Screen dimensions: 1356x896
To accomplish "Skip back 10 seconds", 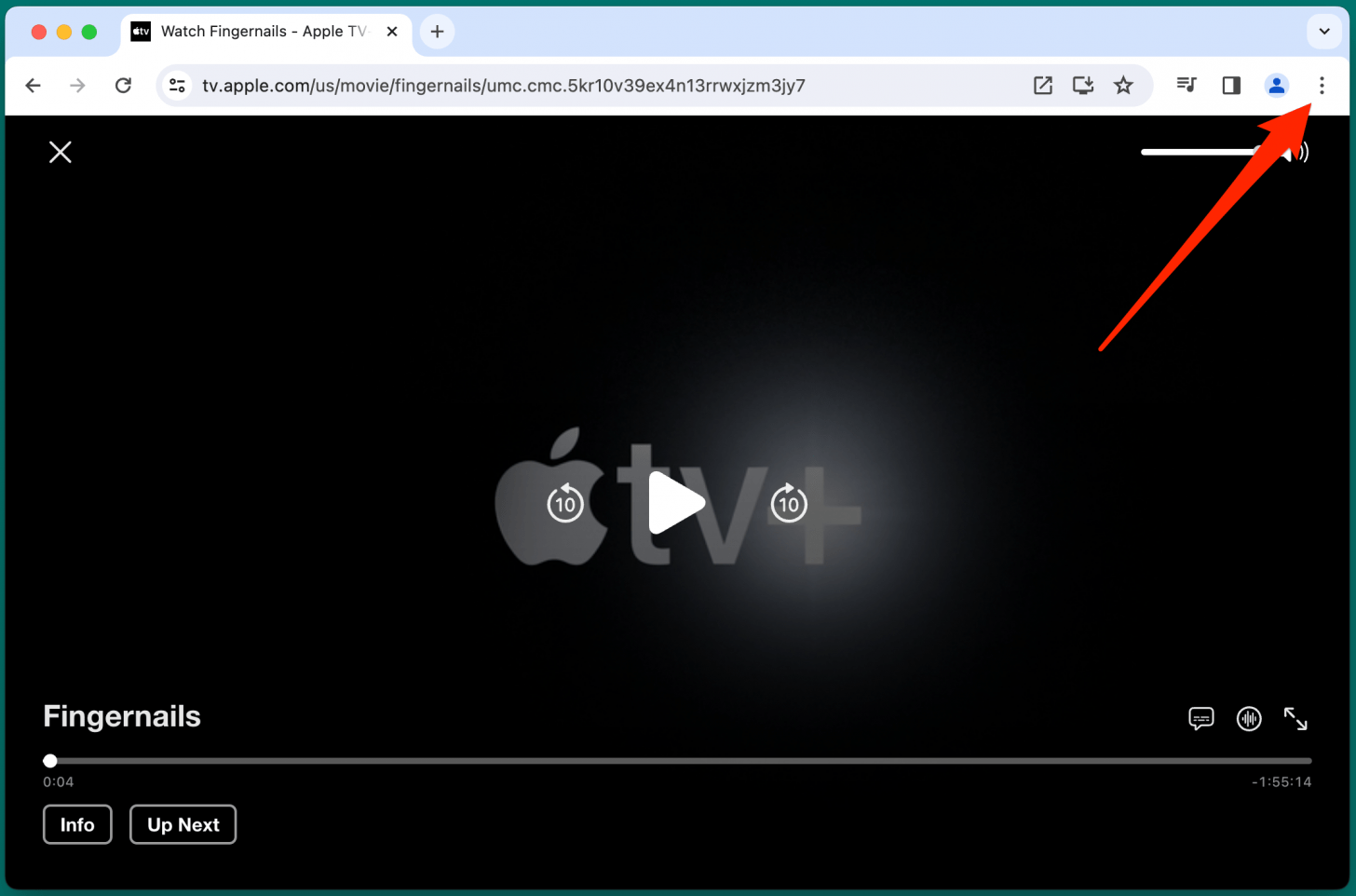I will pyautogui.click(x=563, y=503).
